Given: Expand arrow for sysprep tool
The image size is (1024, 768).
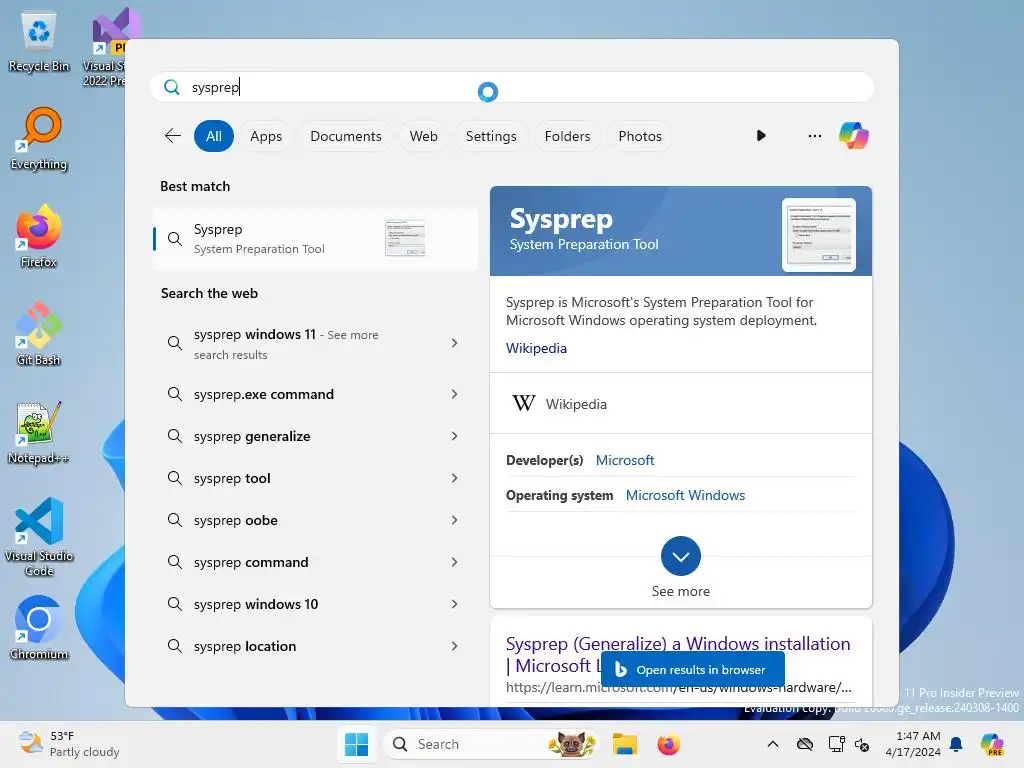Looking at the screenshot, I should 455,478.
